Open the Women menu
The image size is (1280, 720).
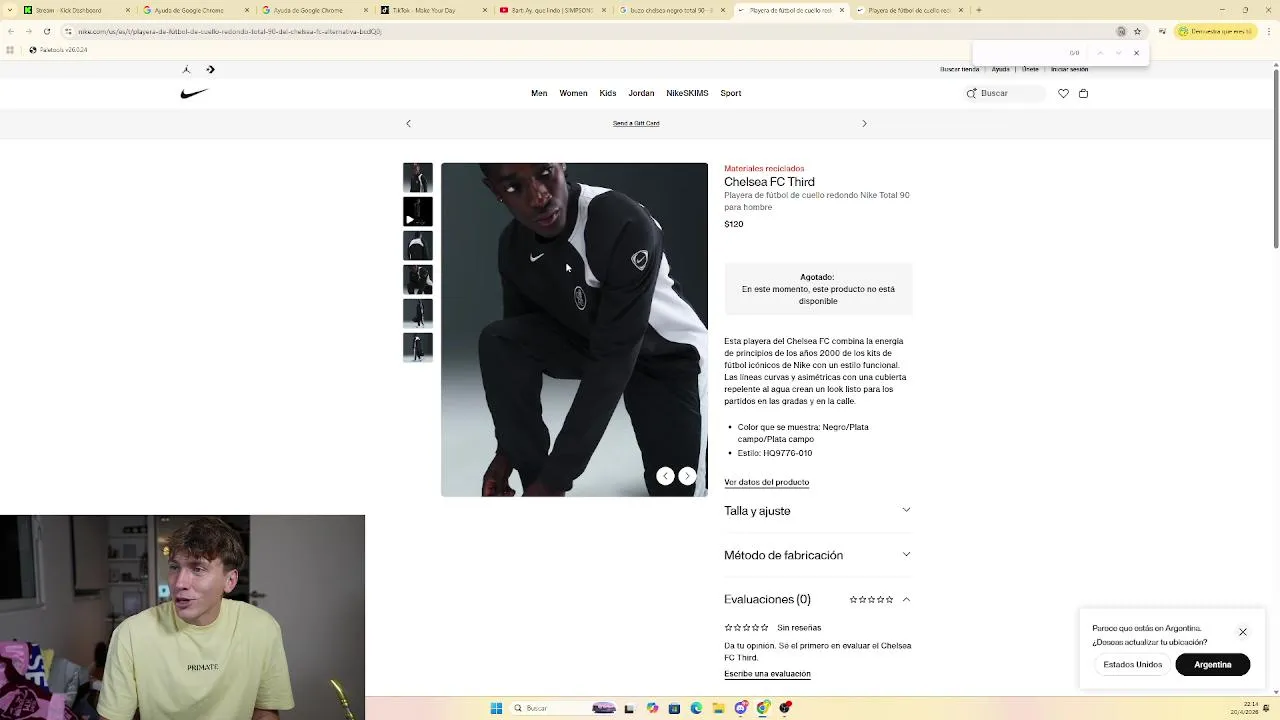coord(573,93)
